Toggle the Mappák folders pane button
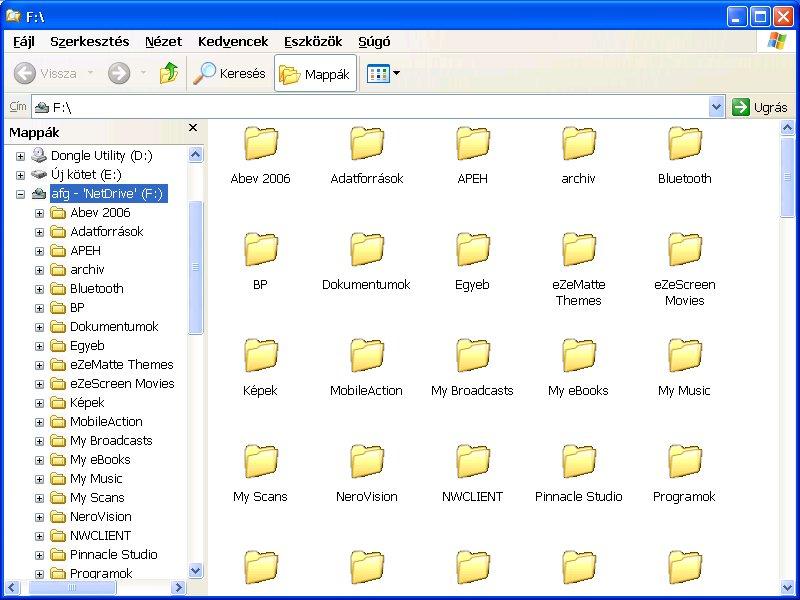Screen dimensions: 800x600 click(x=315, y=74)
